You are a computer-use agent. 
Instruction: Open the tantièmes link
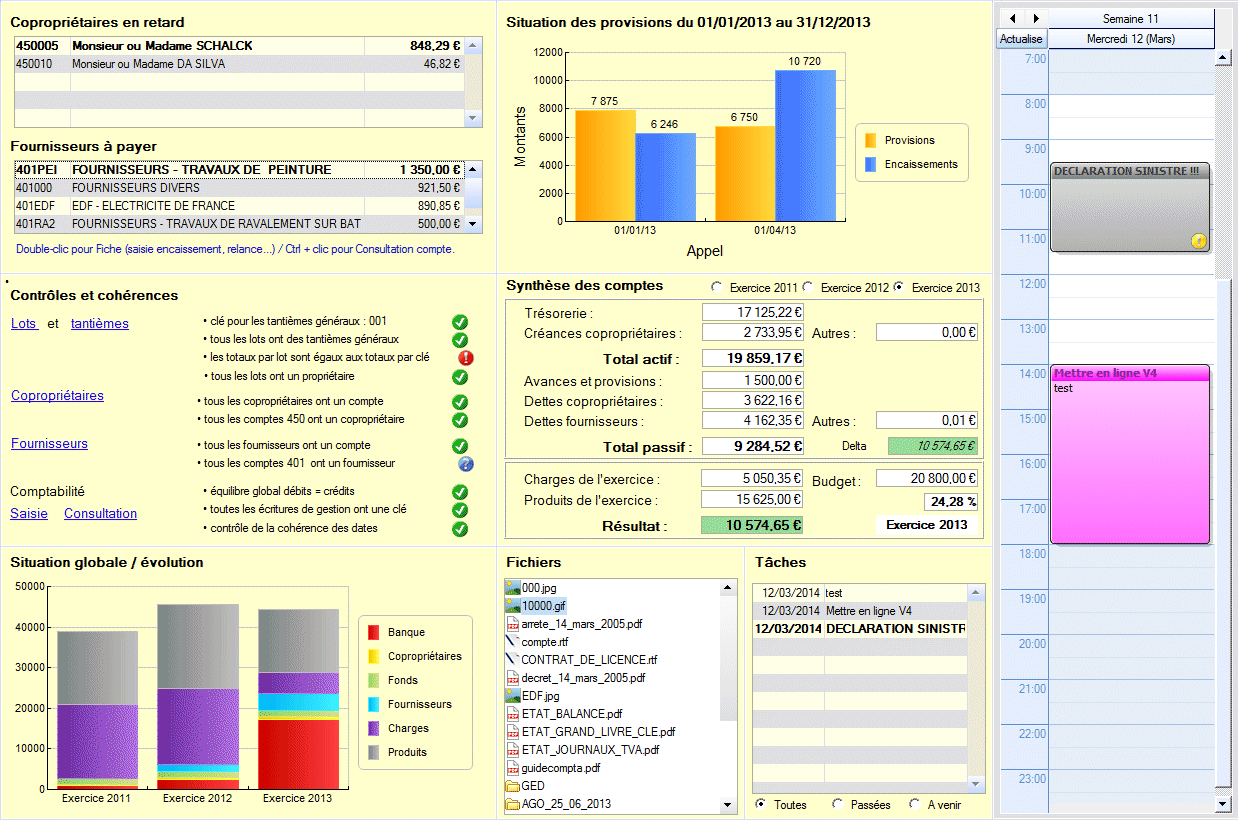click(100, 323)
